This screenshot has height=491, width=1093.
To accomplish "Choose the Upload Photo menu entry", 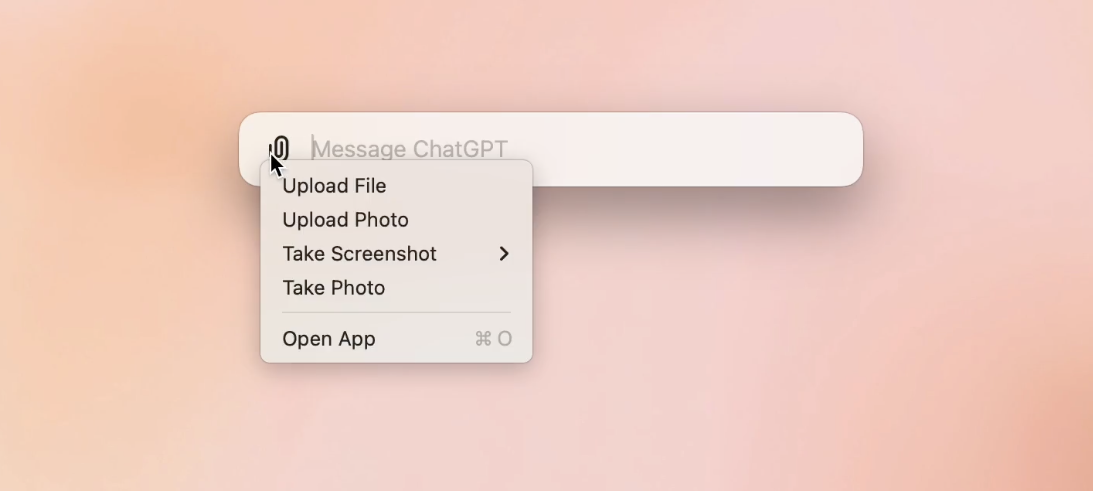I will point(345,220).
